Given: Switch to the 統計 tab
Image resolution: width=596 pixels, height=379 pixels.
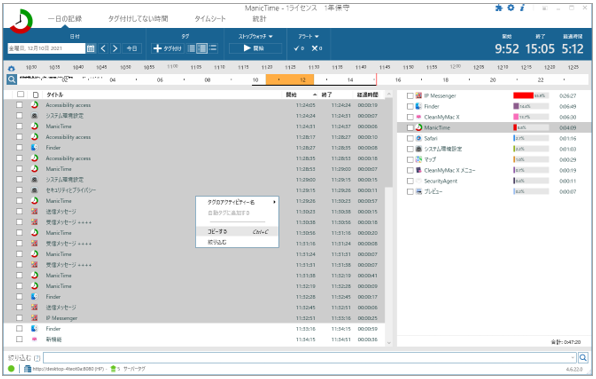Looking at the screenshot, I should pos(259,19).
